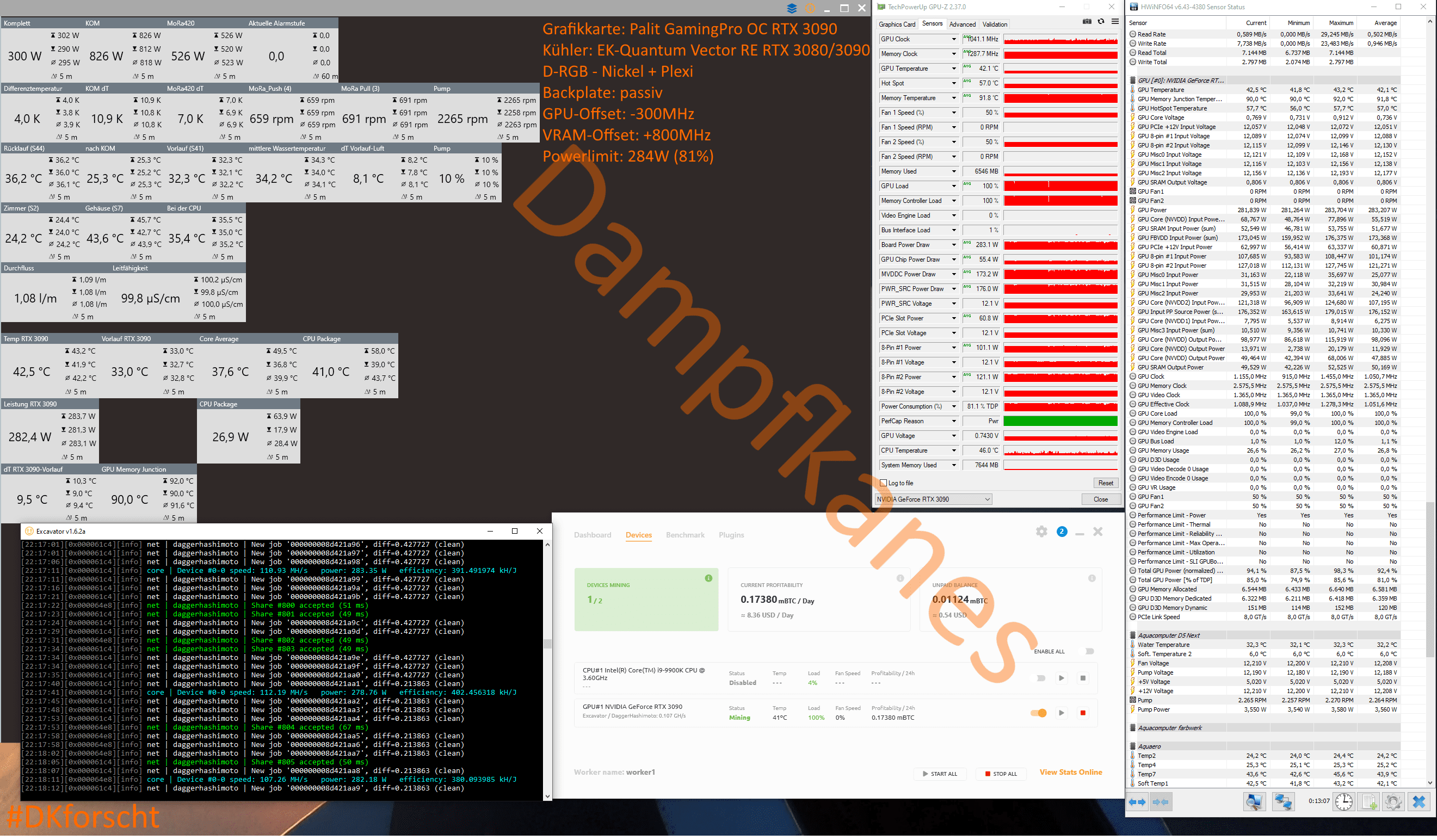Screen dimensions: 1437x840
Task: Click play button for GPU#1 RTX 3090
Action: pos(1061,713)
